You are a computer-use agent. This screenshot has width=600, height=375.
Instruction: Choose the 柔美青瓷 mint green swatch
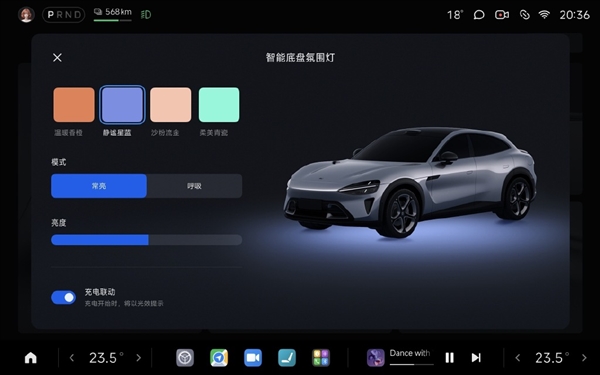219,105
